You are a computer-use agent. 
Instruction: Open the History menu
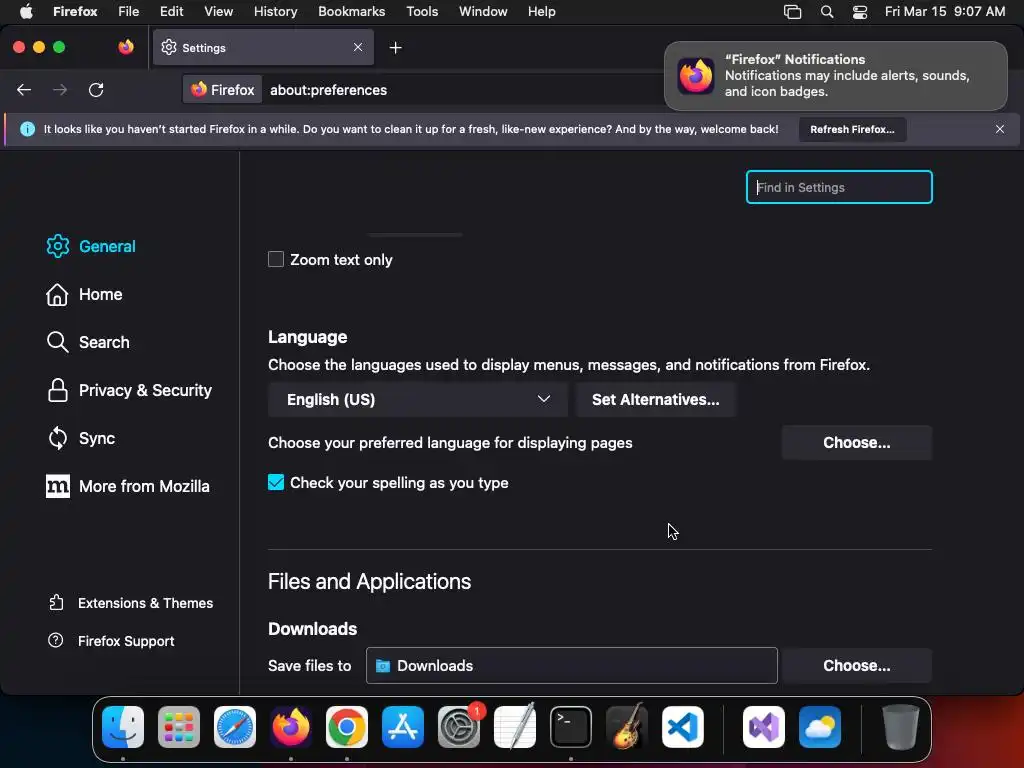[x=276, y=12]
